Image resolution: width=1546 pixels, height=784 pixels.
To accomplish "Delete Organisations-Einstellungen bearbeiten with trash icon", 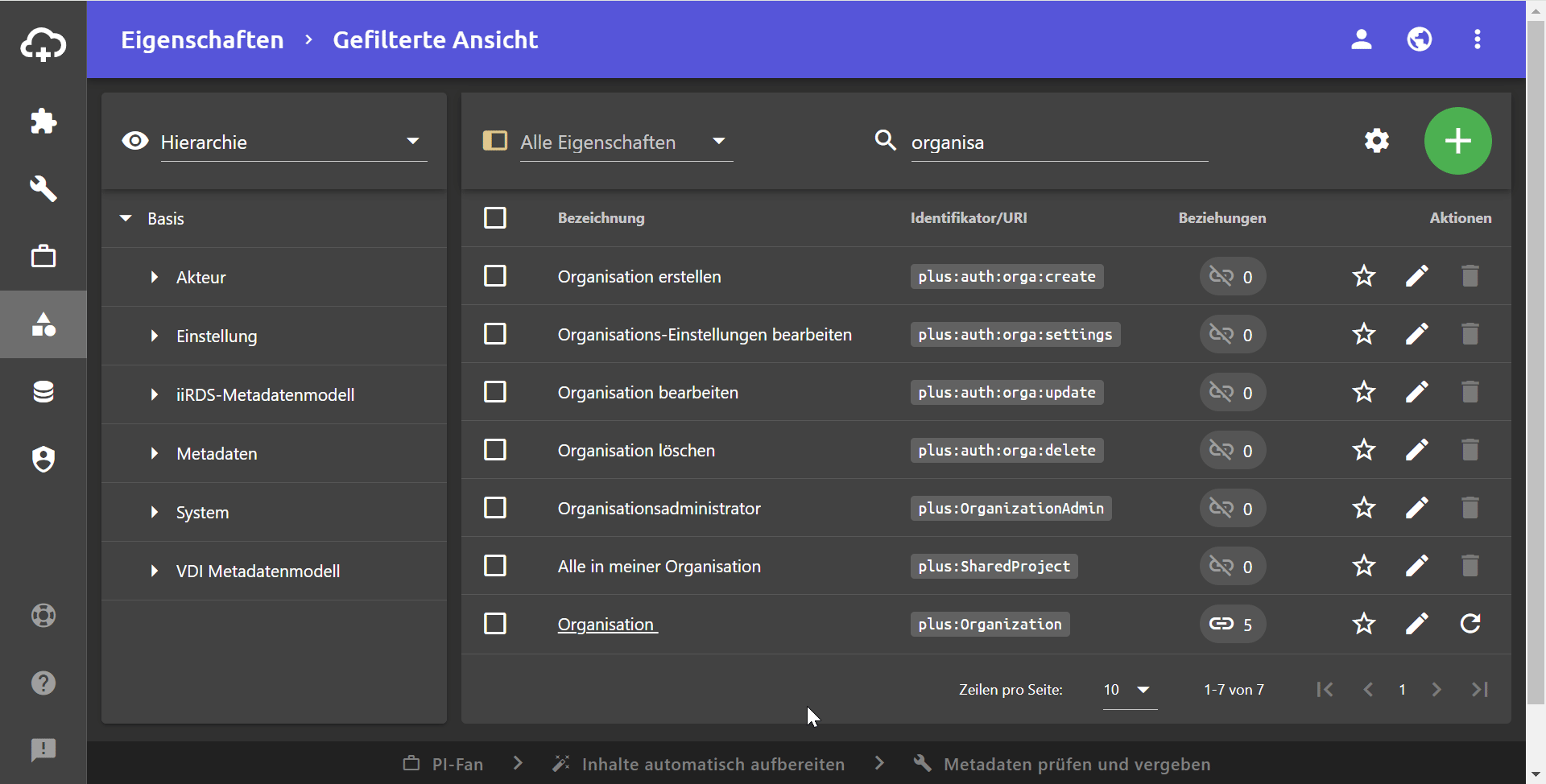I will point(1470,334).
